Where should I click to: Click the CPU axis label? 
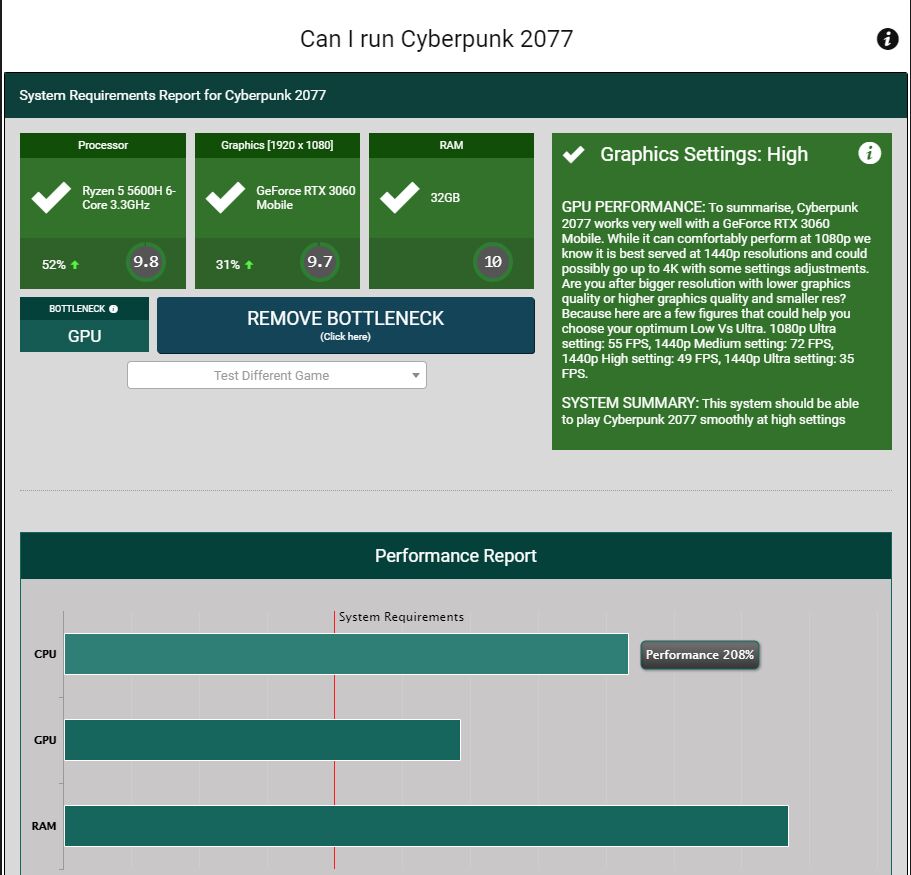coord(45,654)
